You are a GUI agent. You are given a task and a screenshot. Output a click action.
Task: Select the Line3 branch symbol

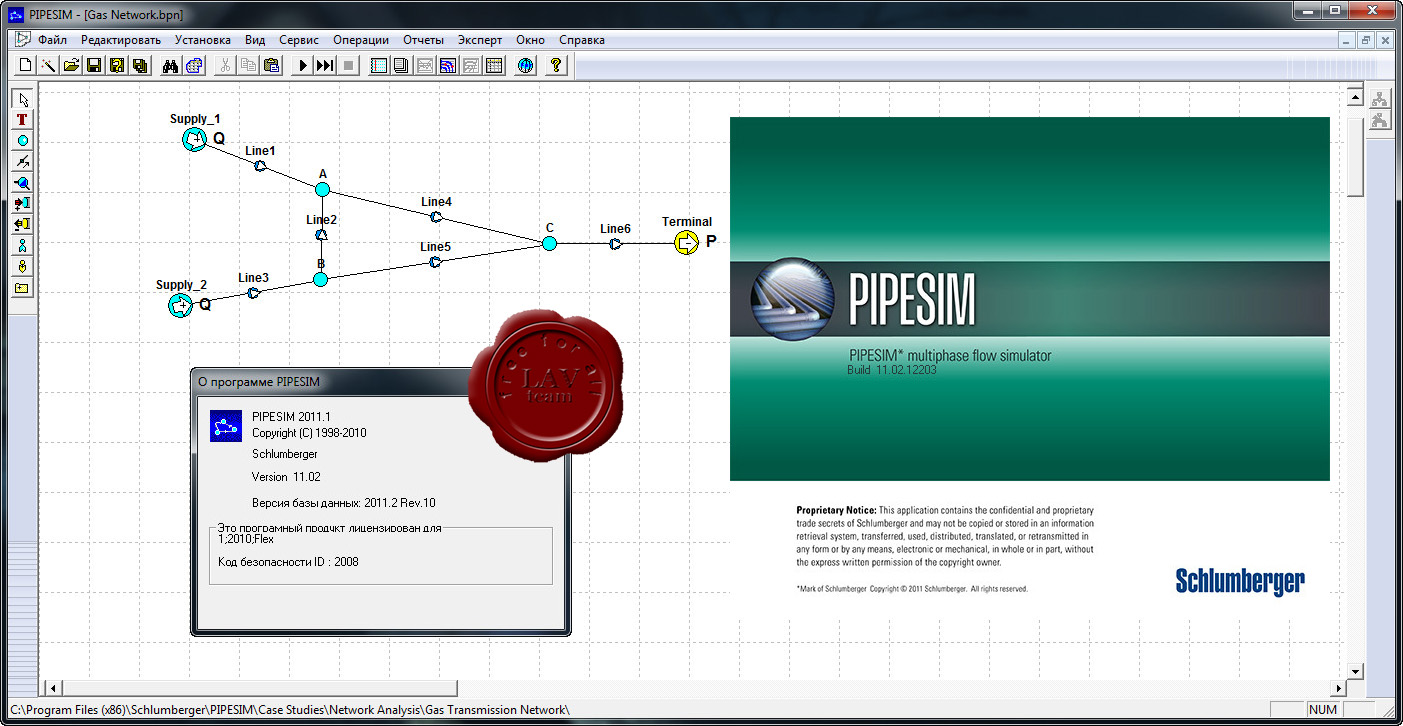coord(253,293)
